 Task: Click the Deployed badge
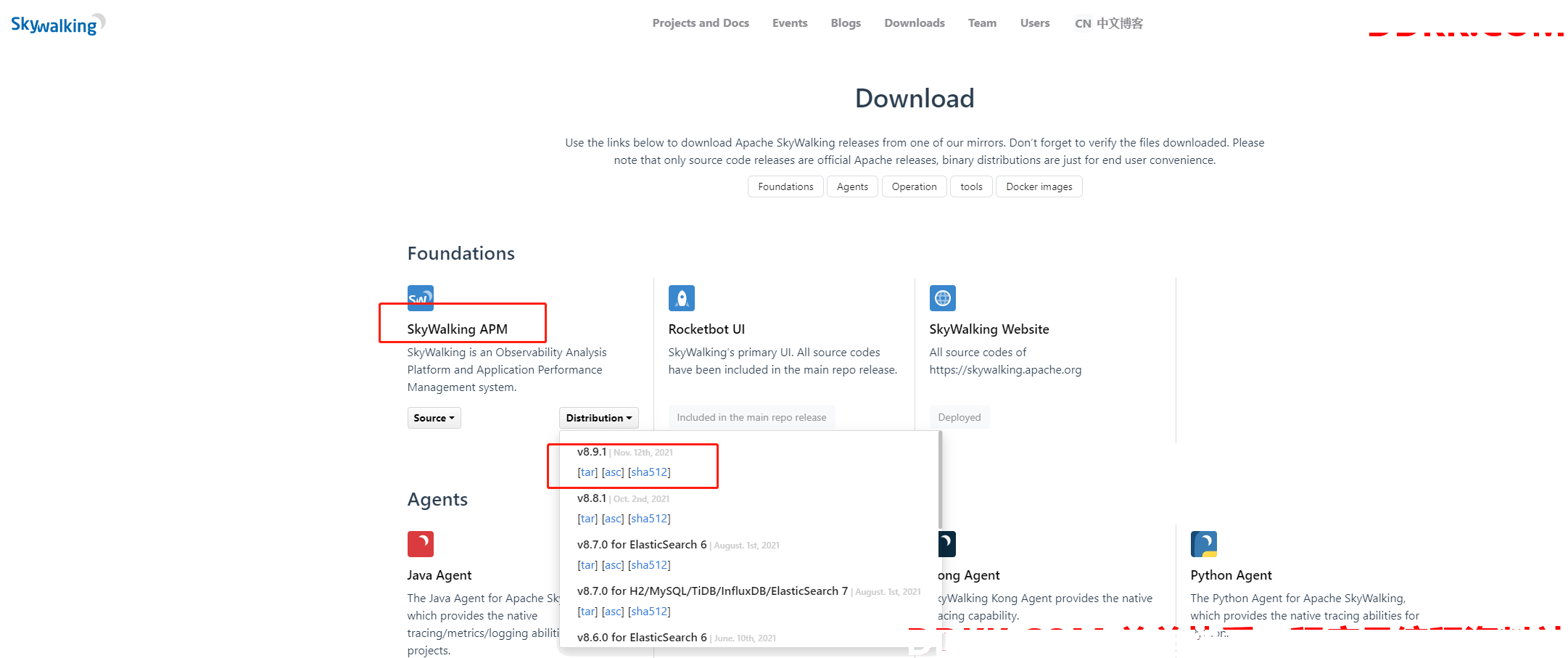pyautogui.click(x=959, y=417)
